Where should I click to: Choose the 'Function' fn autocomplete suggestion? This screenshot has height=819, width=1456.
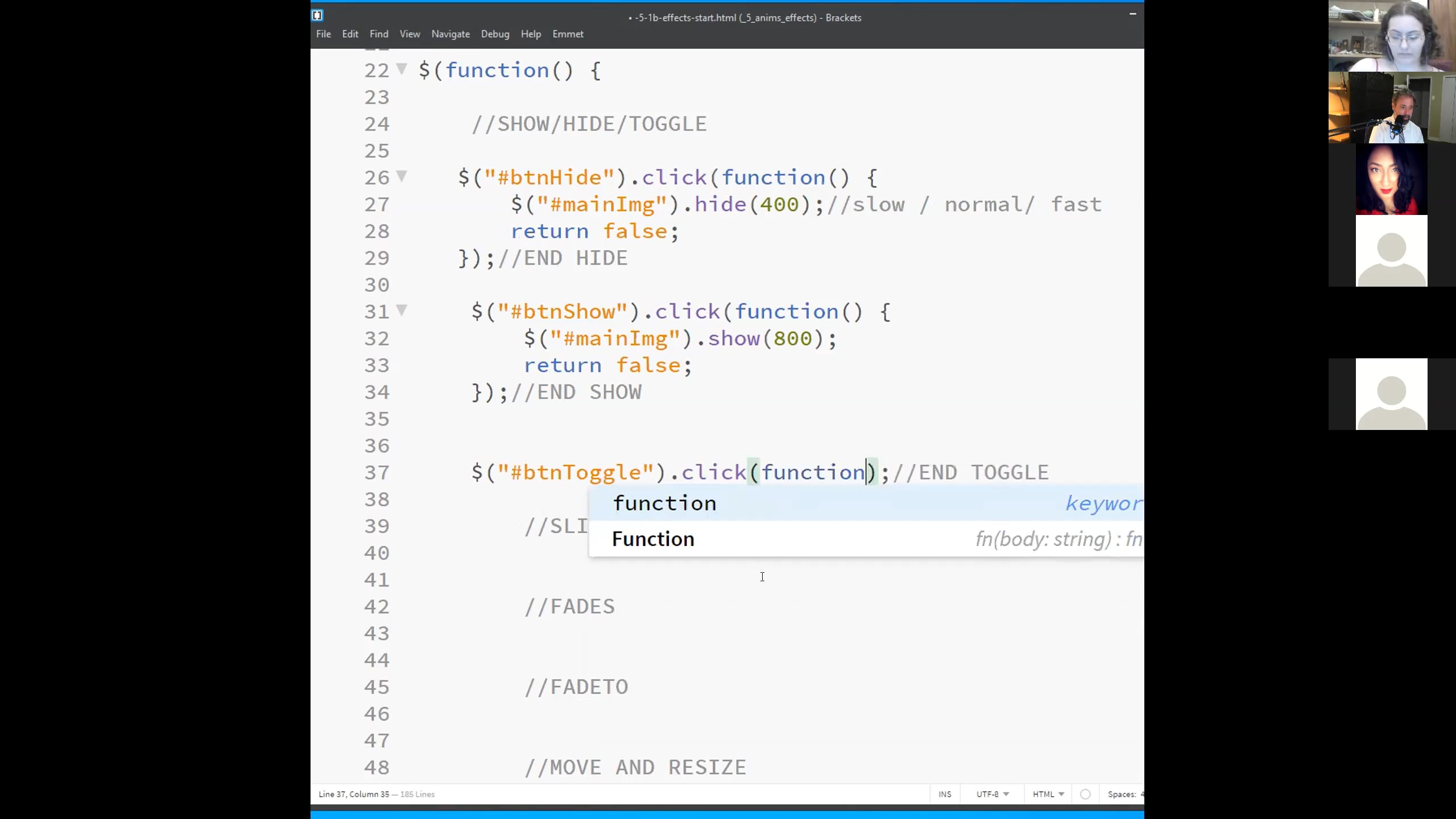pyautogui.click(x=866, y=539)
